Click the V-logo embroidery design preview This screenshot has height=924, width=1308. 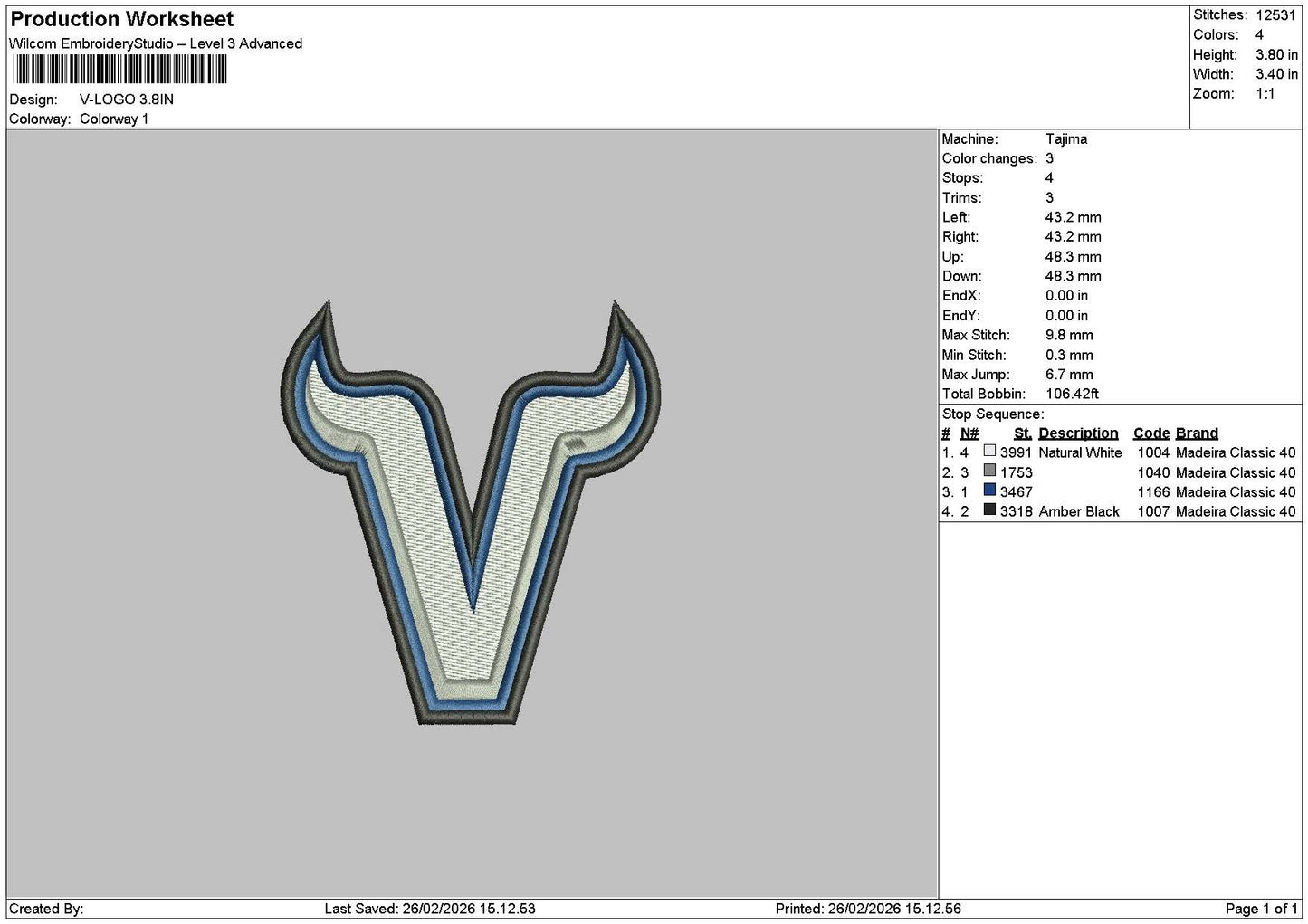click(x=471, y=512)
